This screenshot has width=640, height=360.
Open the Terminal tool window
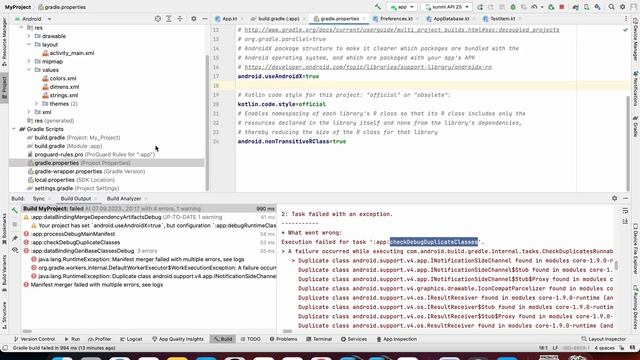[319, 339]
